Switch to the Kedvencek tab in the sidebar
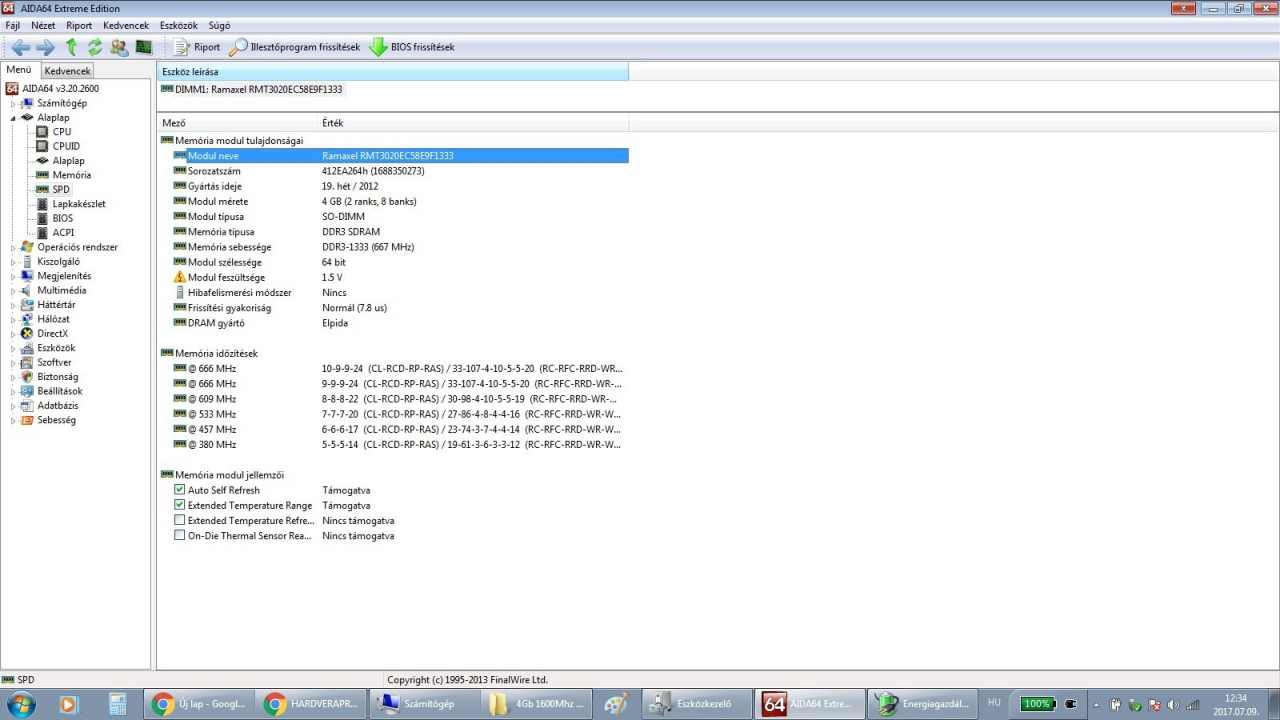This screenshot has width=1280, height=720. [68, 71]
